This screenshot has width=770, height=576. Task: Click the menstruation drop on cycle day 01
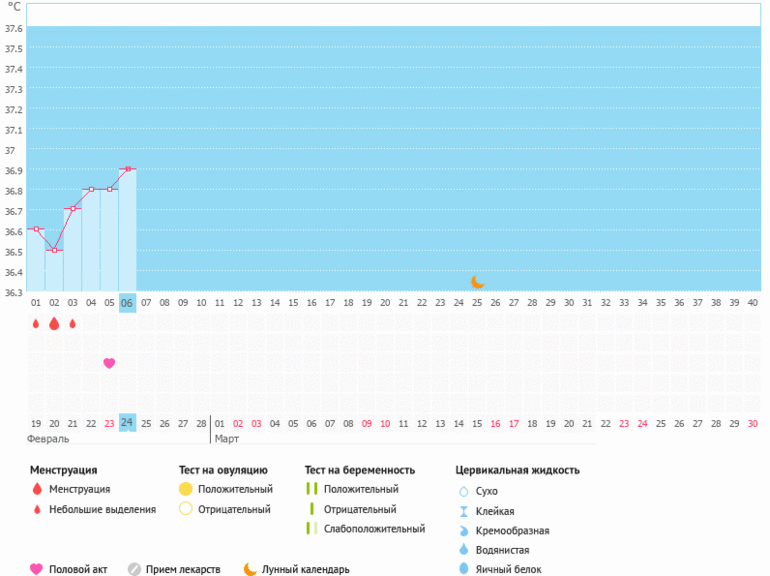[36, 324]
